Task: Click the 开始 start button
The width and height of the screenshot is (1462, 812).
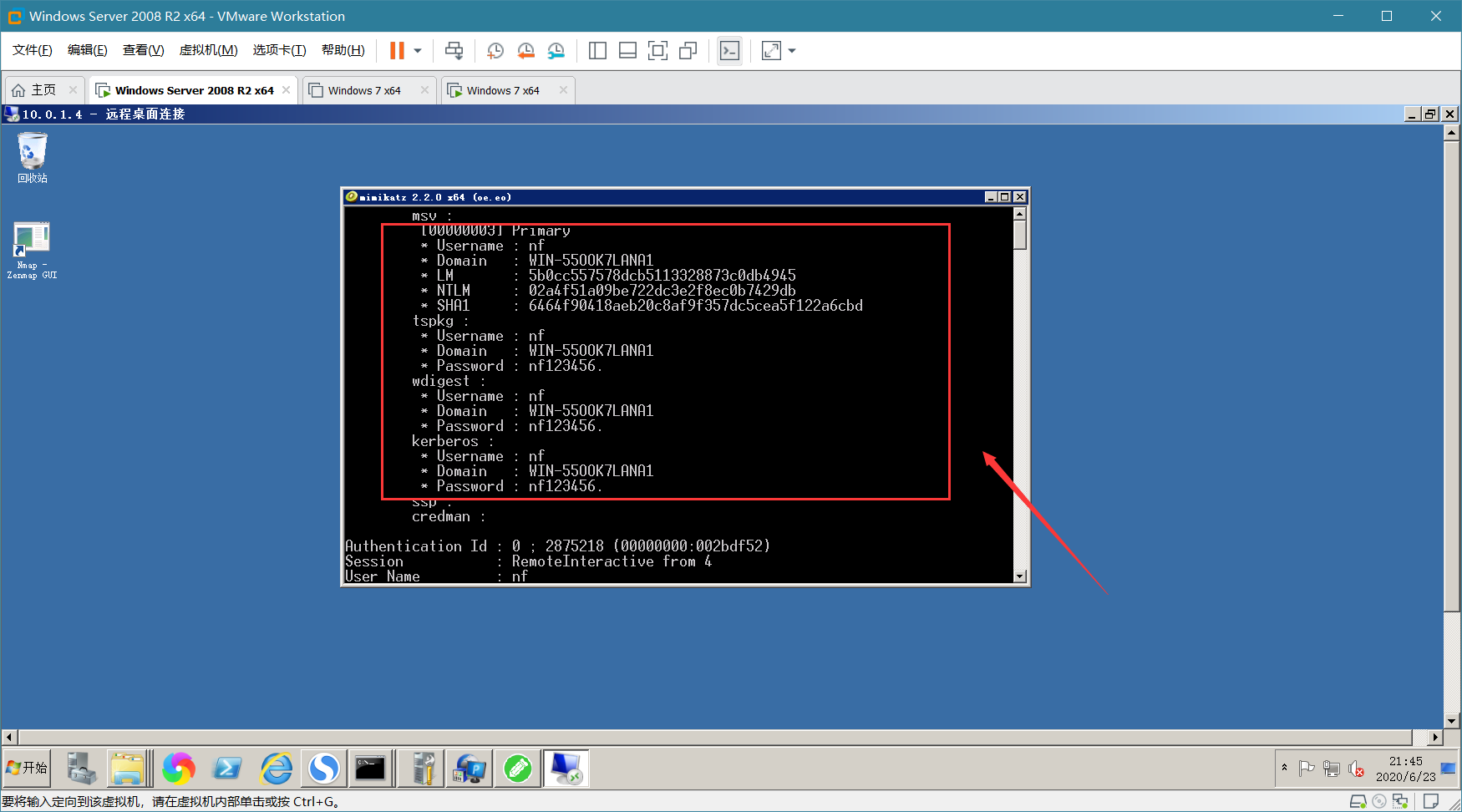Action: pyautogui.click(x=27, y=768)
